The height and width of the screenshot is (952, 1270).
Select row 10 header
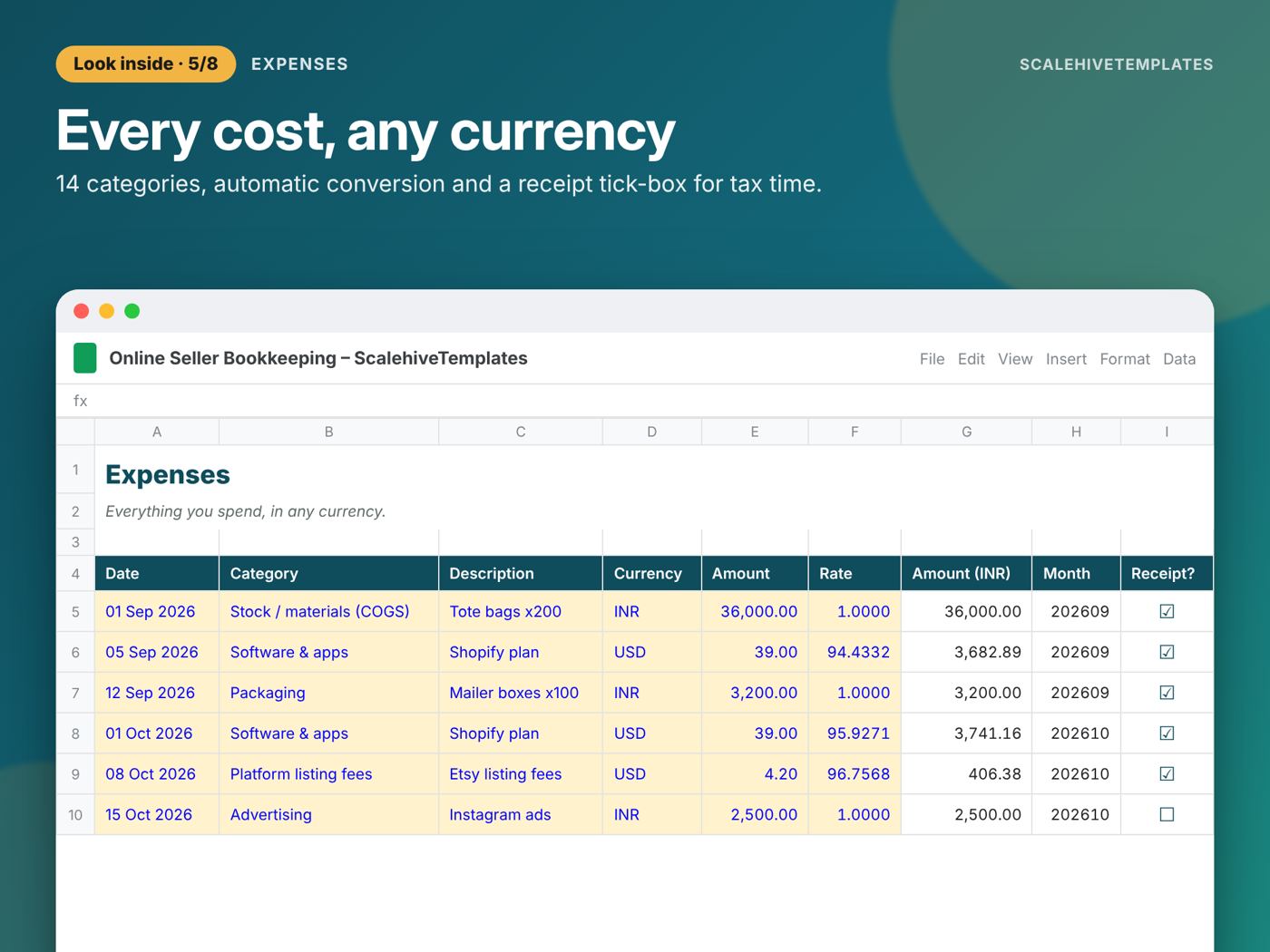tap(75, 814)
